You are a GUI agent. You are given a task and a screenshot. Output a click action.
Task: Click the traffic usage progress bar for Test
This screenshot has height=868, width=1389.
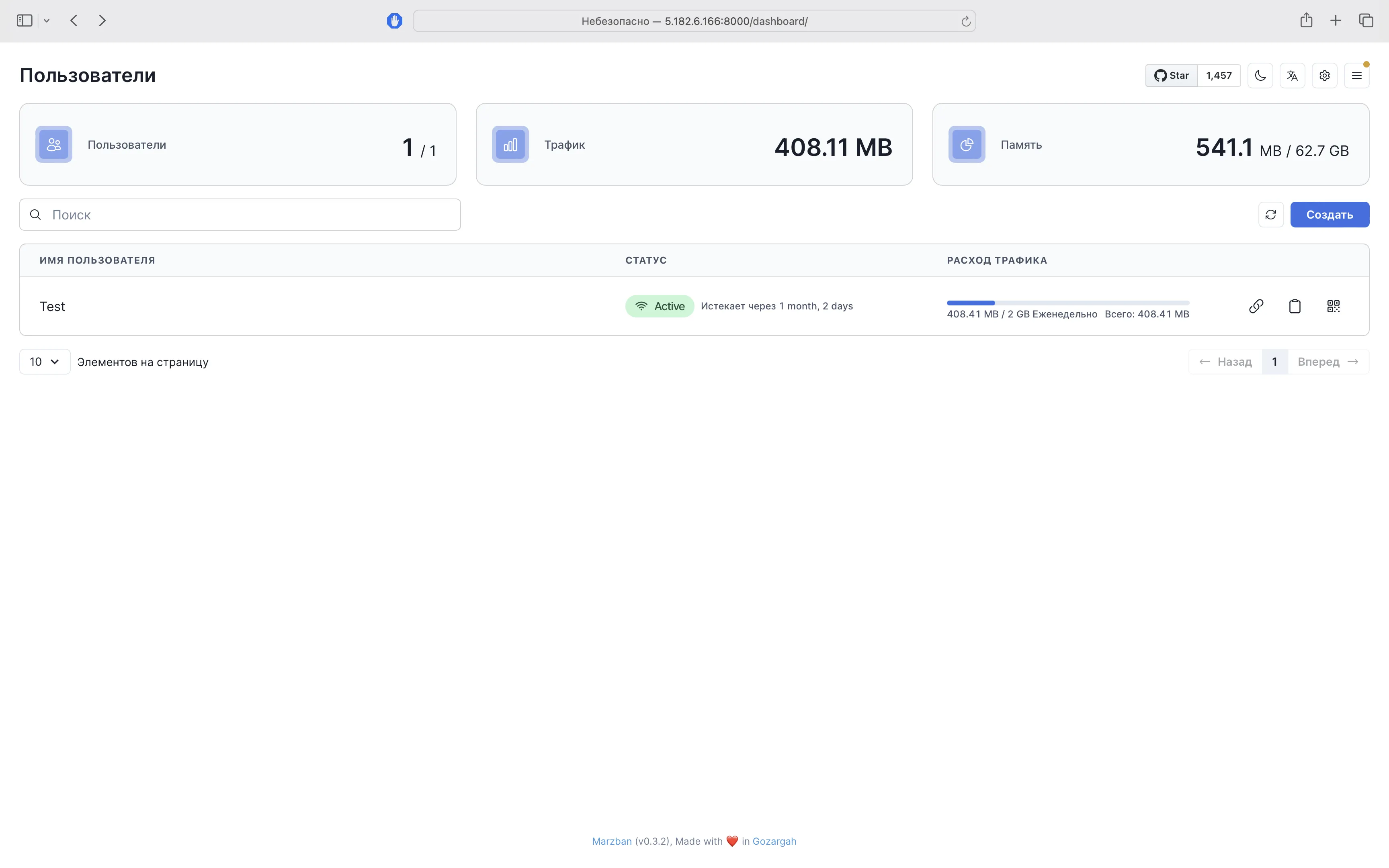click(1068, 303)
